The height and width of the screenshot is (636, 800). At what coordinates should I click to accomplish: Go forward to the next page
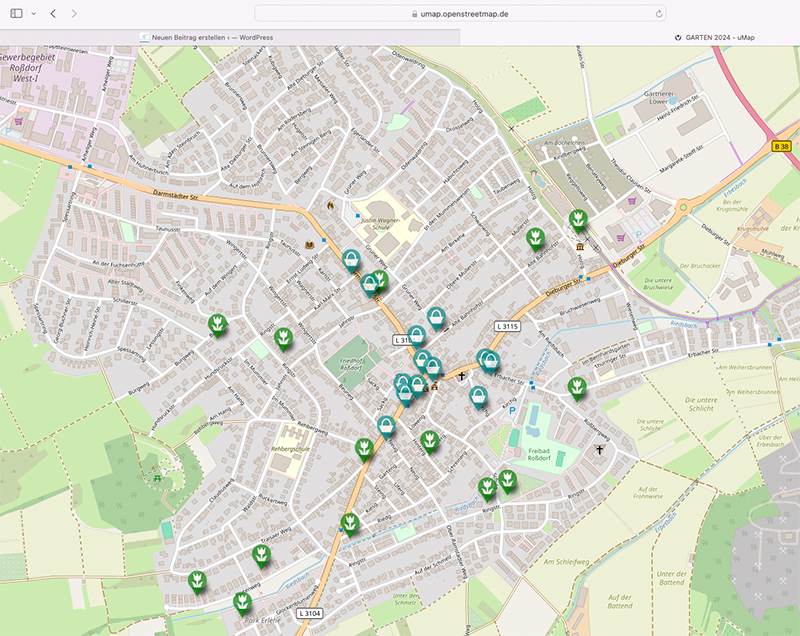pyautogui.click(x=74, y=14)
